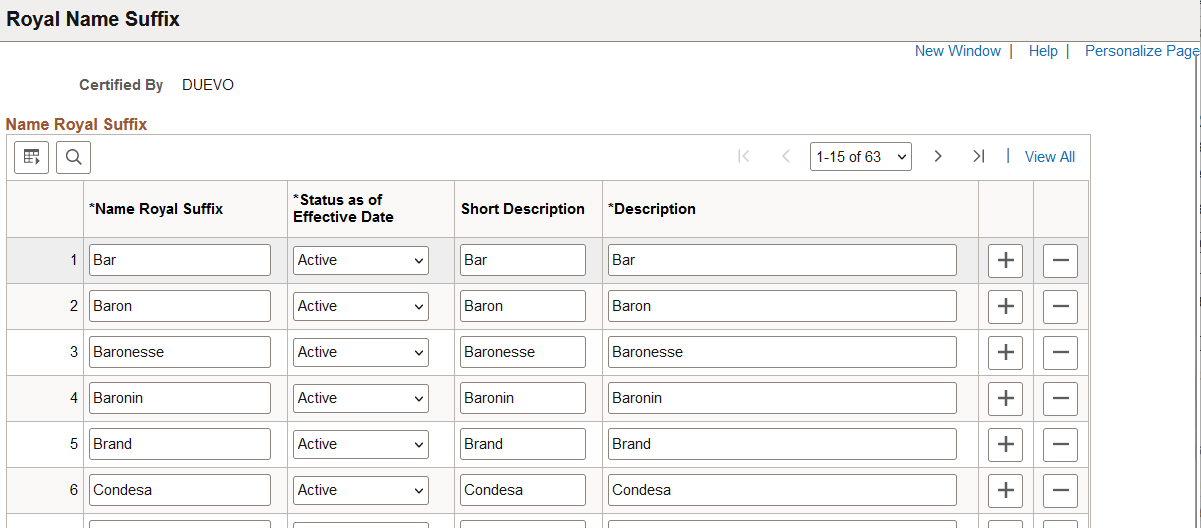Click Description field for Baron

[782, 306]
